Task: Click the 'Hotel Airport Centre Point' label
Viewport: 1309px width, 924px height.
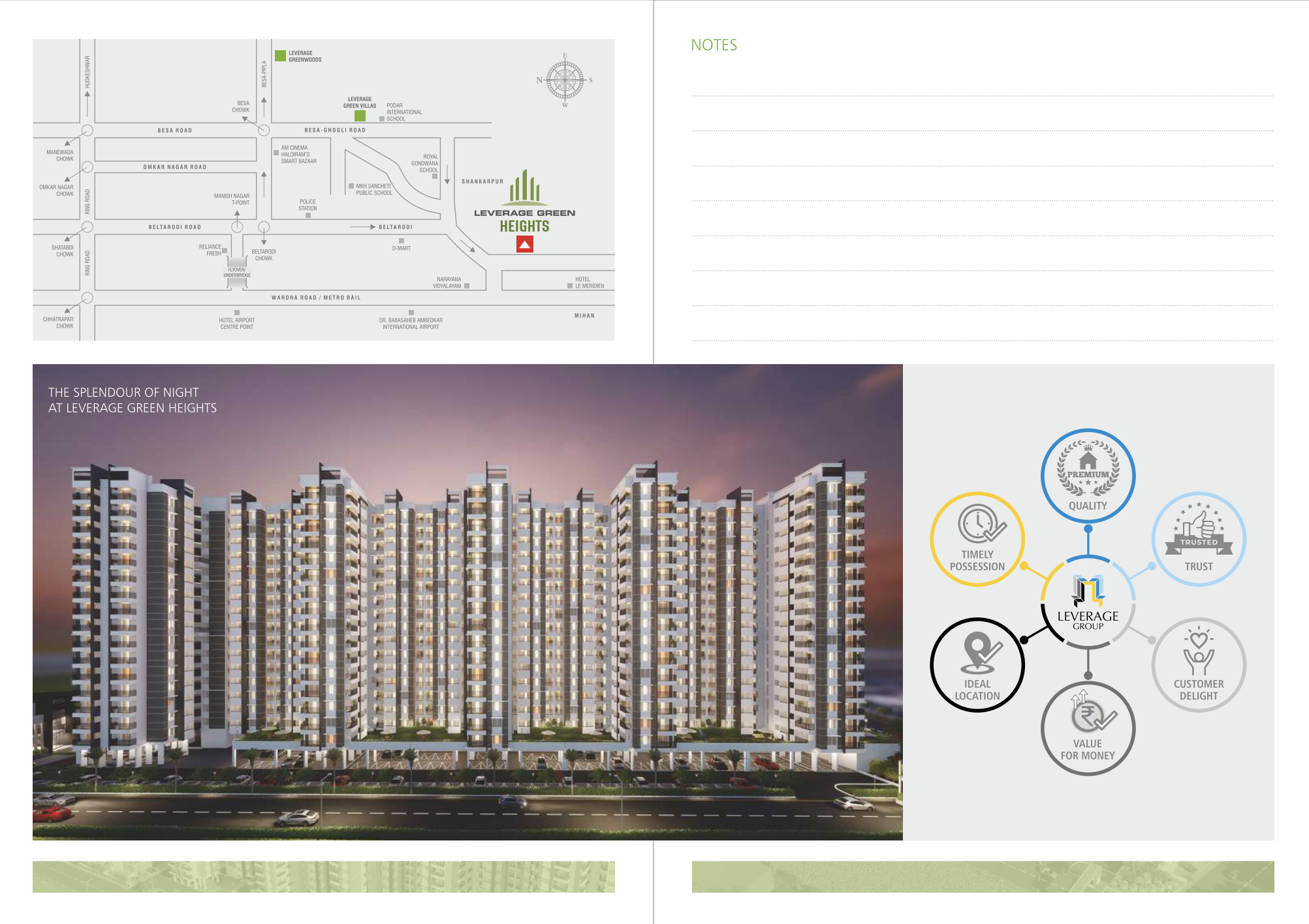Action: (x=237, y=324)
